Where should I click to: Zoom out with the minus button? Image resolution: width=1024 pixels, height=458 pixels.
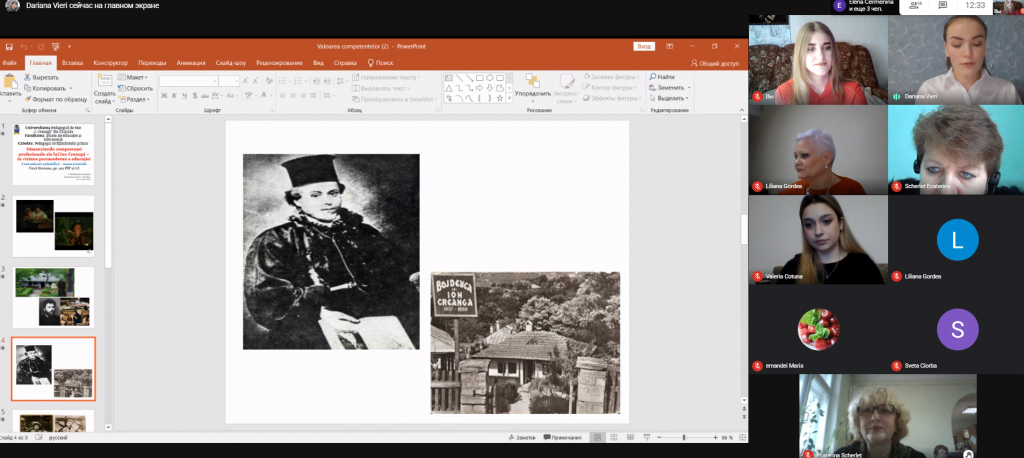(658, 437)
